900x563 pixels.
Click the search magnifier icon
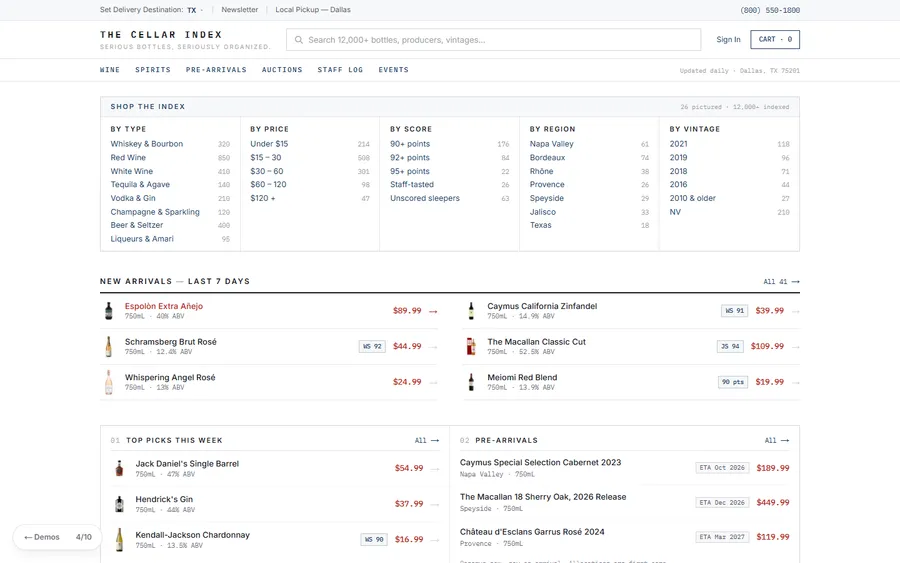coord(298,40)
